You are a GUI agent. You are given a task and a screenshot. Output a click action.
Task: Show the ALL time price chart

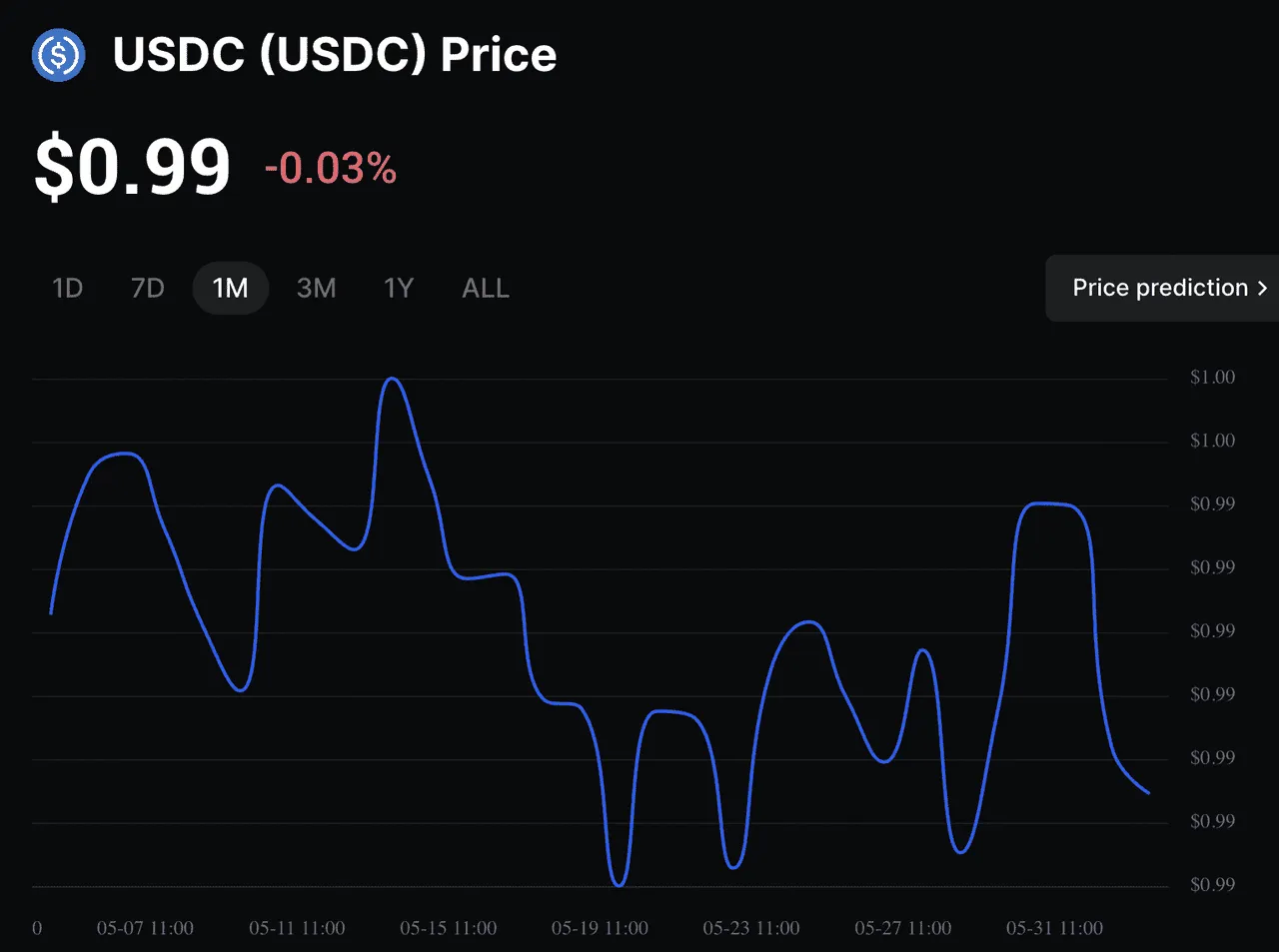[485, 288]
